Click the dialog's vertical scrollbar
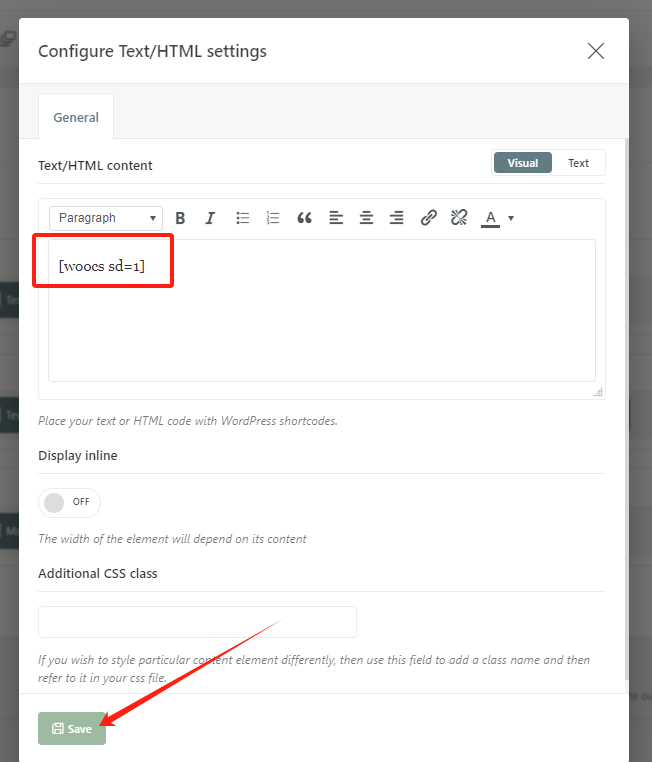652x762 pixels. [x=626, y=409]
